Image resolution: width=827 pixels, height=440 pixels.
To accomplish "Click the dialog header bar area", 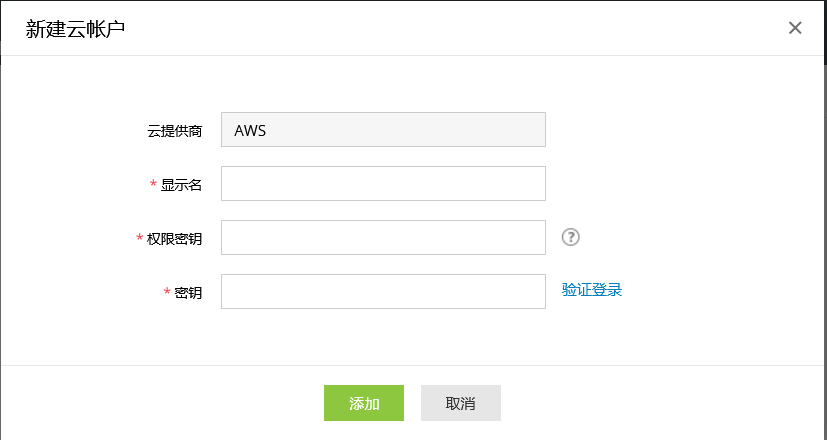I will [450, 28].
